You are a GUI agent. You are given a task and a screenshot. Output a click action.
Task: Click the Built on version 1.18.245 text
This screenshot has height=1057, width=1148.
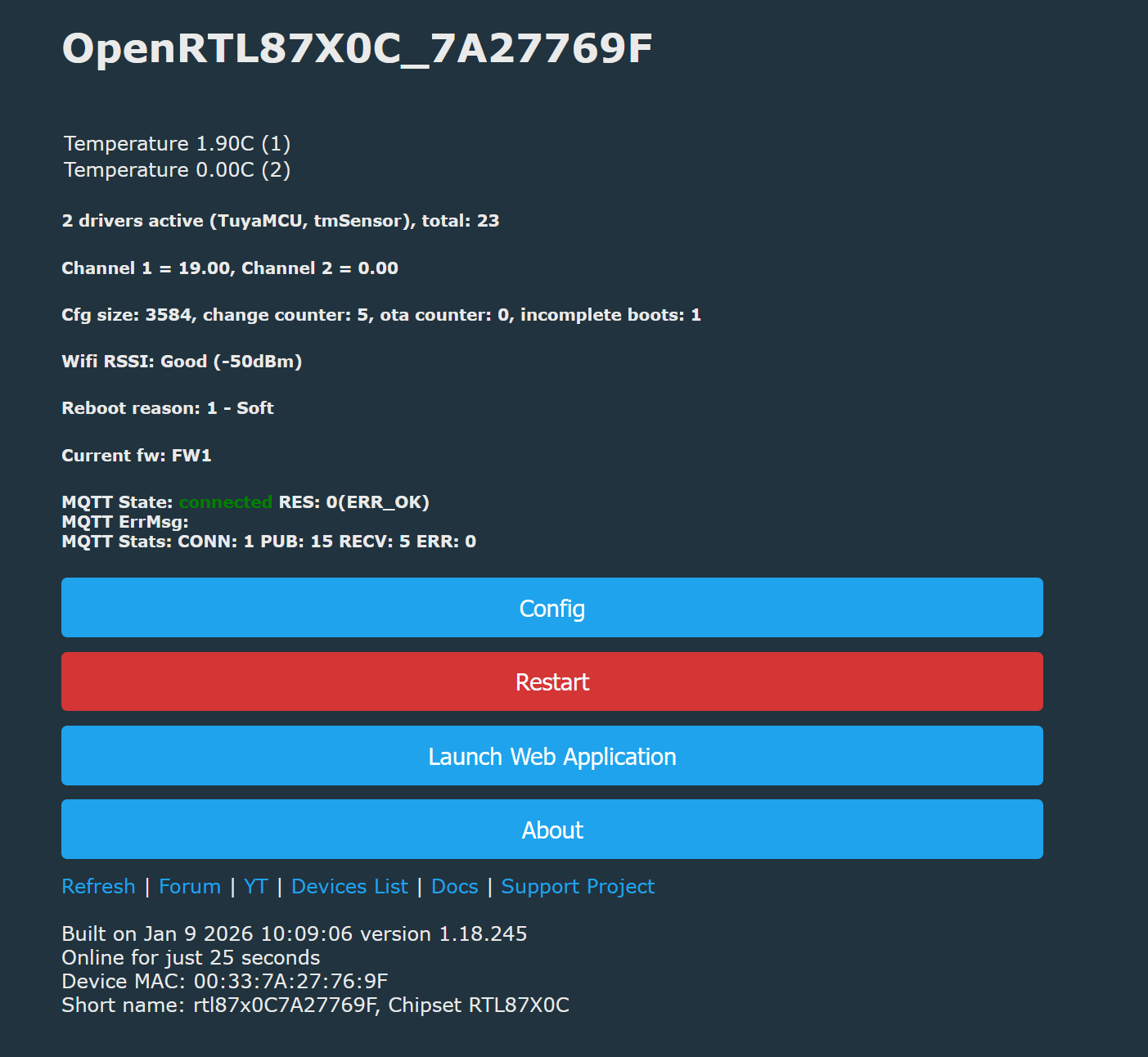[295, 933]
